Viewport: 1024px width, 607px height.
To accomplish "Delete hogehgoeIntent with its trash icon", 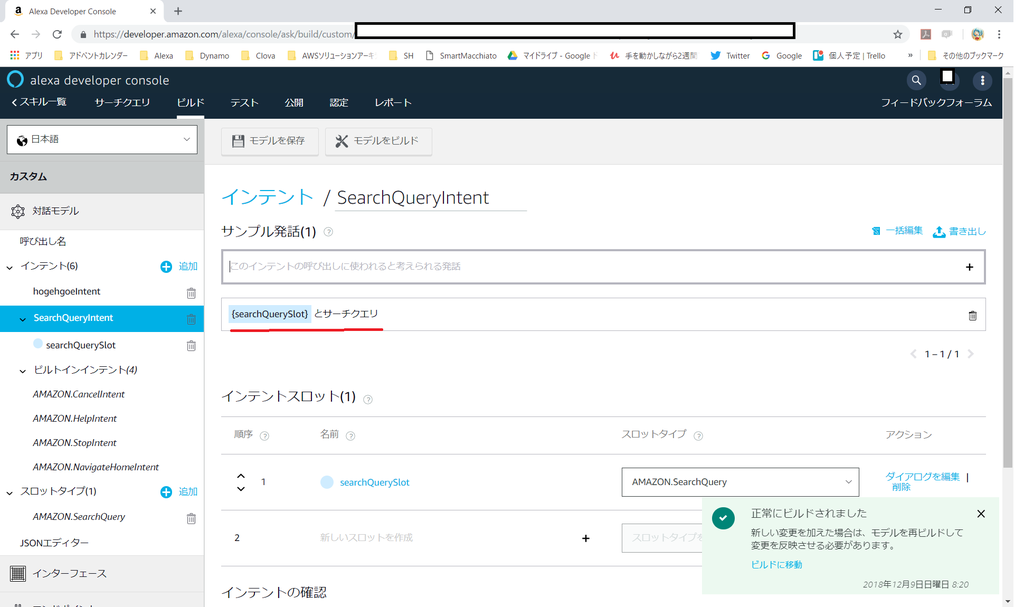I will tap(190, 291).
